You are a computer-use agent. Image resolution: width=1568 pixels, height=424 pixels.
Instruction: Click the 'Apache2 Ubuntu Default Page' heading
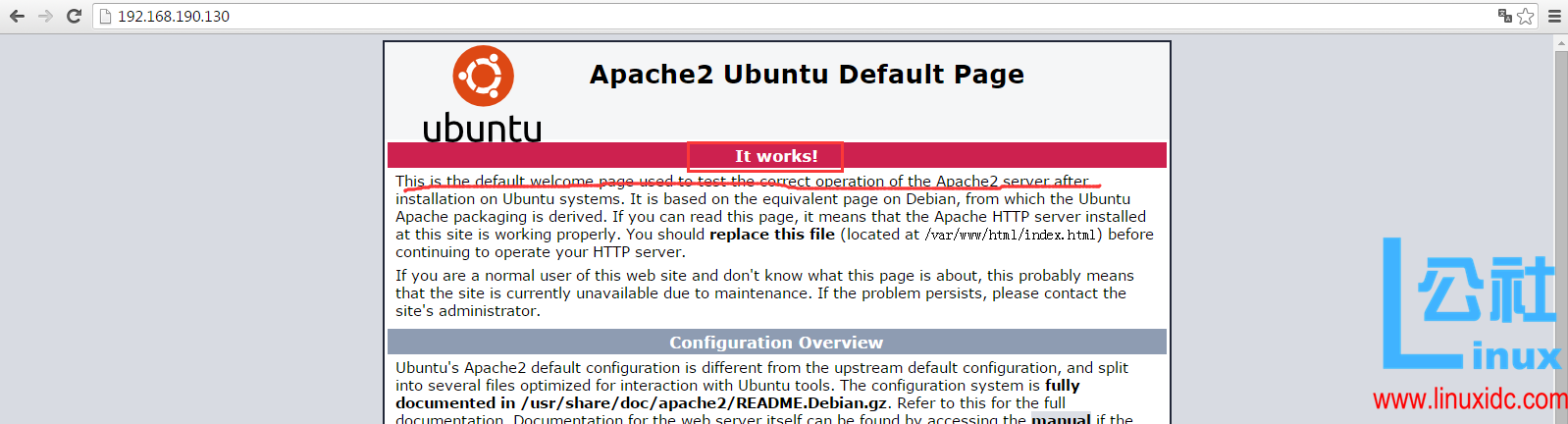(x=807, y=75)
